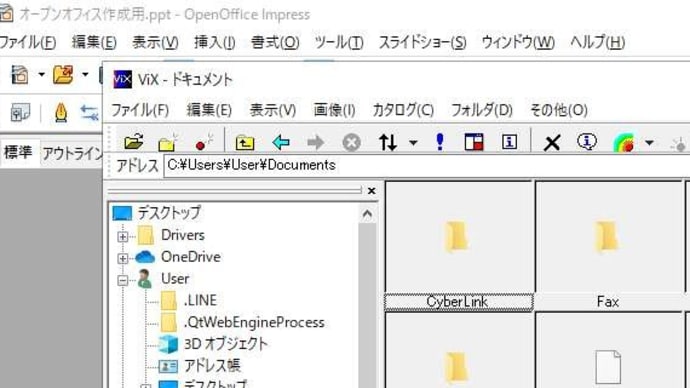
Task: Click the cyan back arrow in ViX
Action: point(281,143)
